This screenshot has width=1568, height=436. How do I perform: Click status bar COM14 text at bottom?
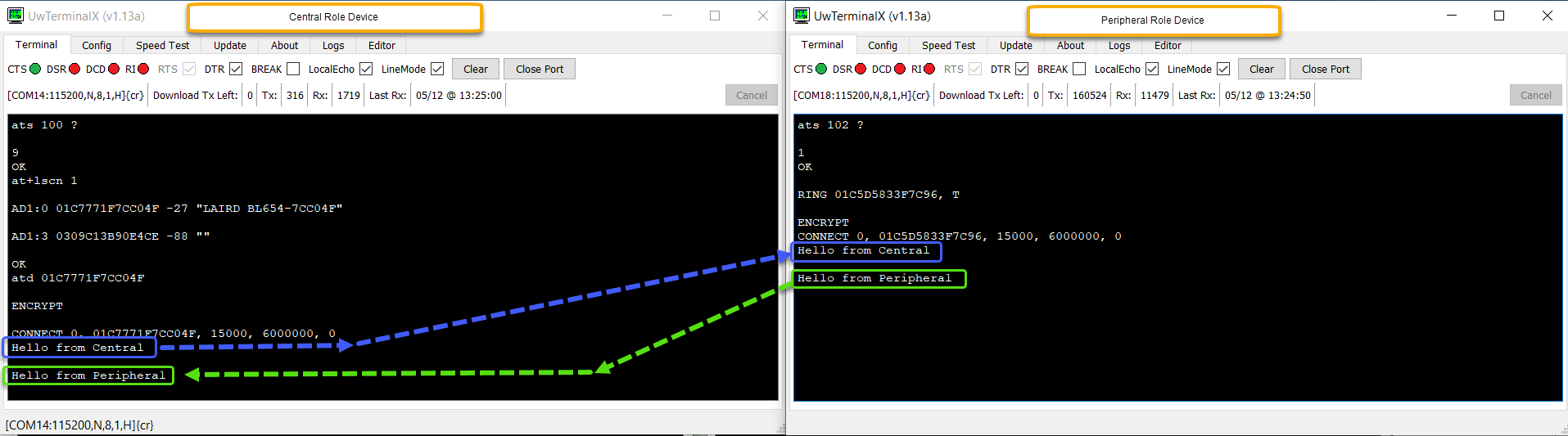click(x=79, y=425)
